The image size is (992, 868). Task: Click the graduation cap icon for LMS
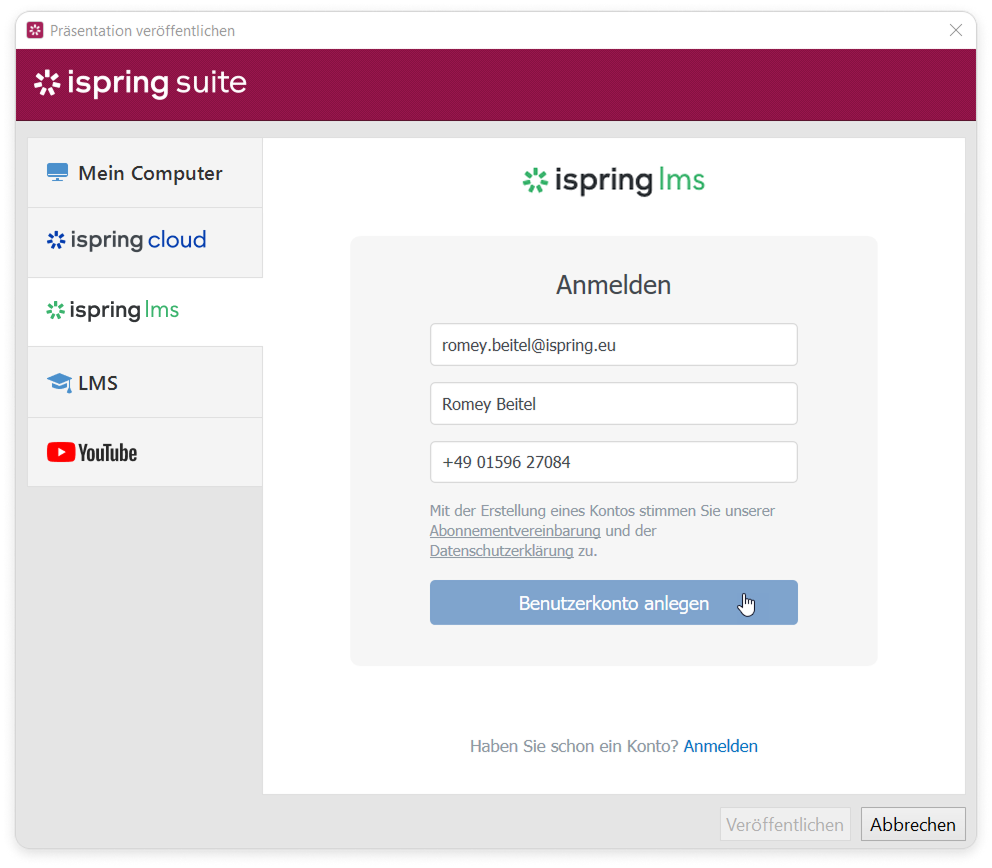(59, 383)
